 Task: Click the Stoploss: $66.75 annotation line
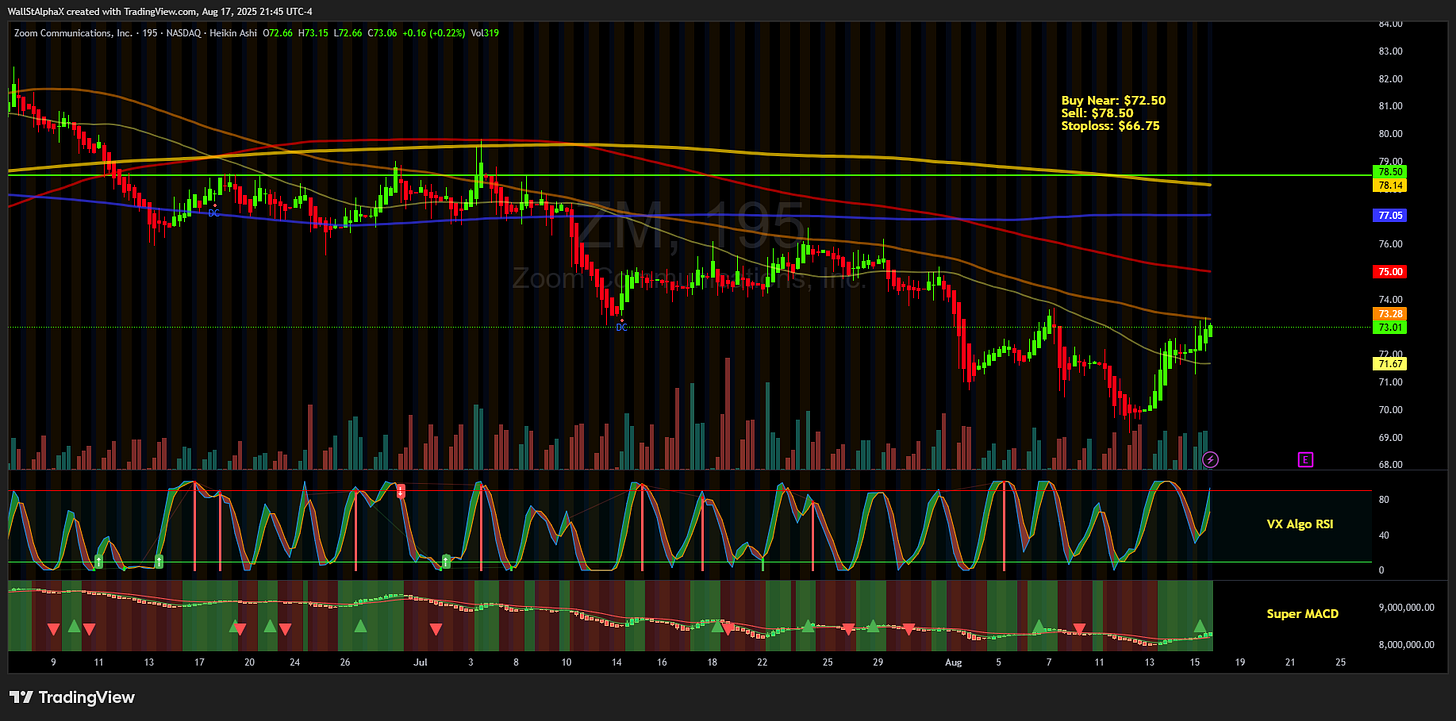(1110, 126)
